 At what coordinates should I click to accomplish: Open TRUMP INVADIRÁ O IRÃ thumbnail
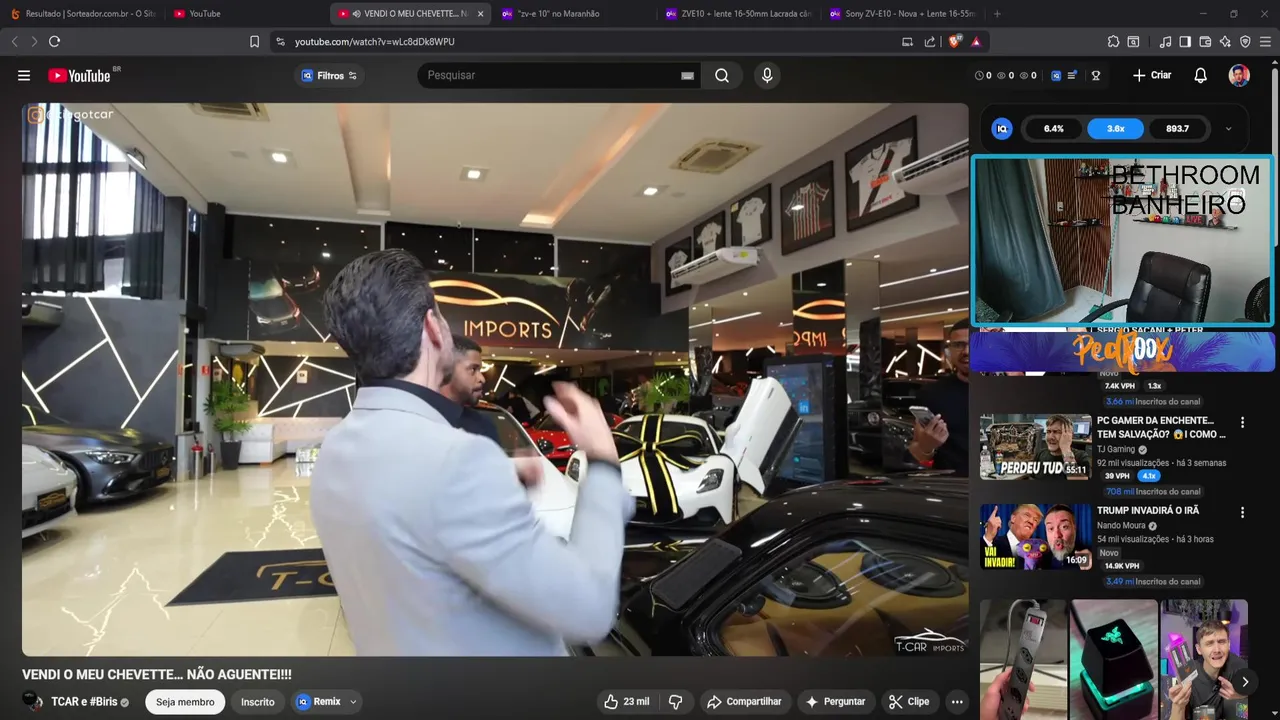point(1035,537)
